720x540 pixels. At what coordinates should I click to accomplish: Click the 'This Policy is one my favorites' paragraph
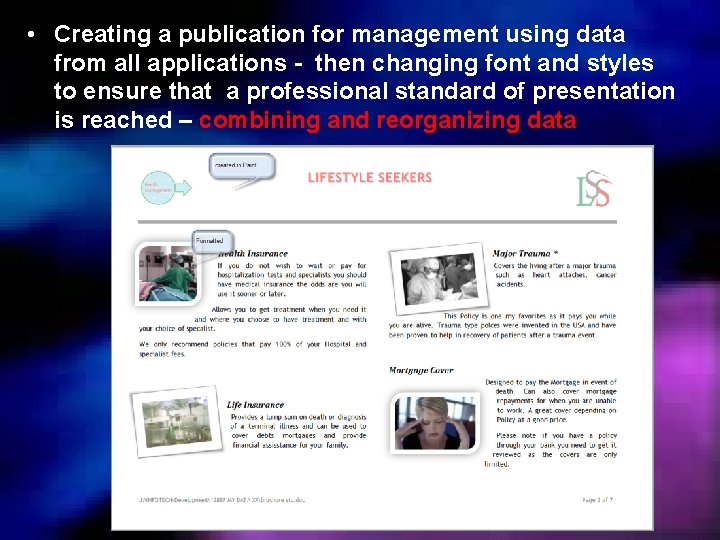tap(502, 326)
